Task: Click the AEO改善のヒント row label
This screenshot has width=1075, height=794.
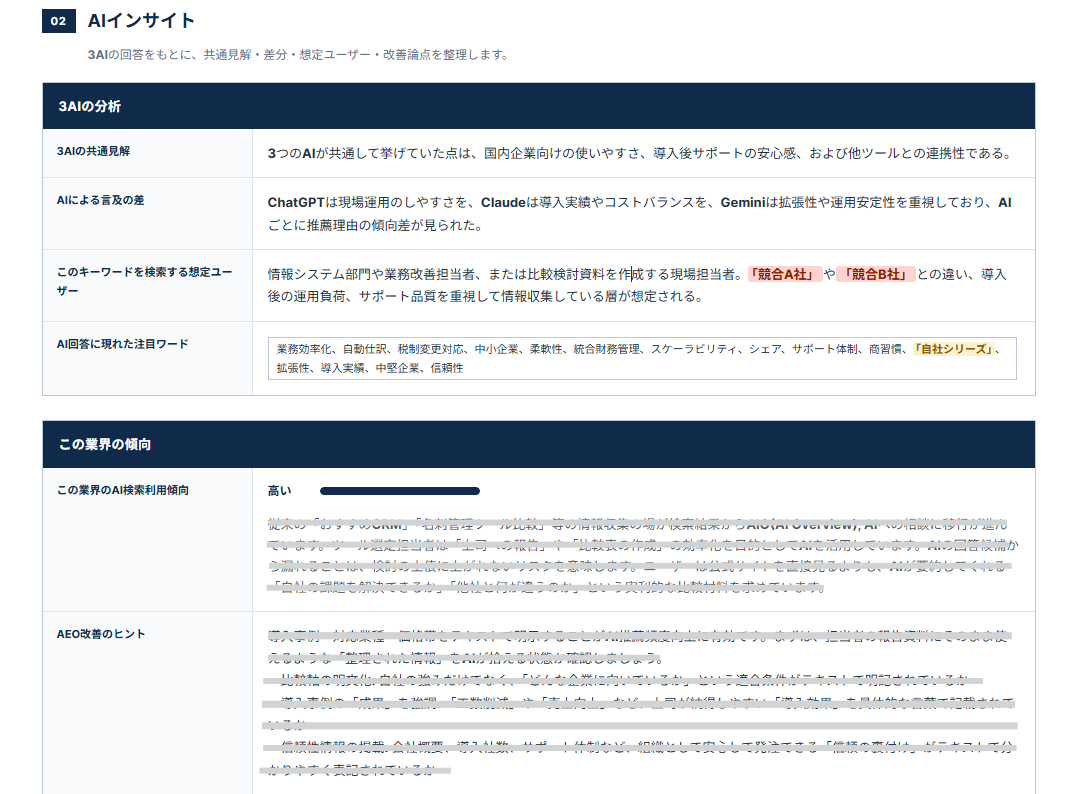Action: coord(101,634)
